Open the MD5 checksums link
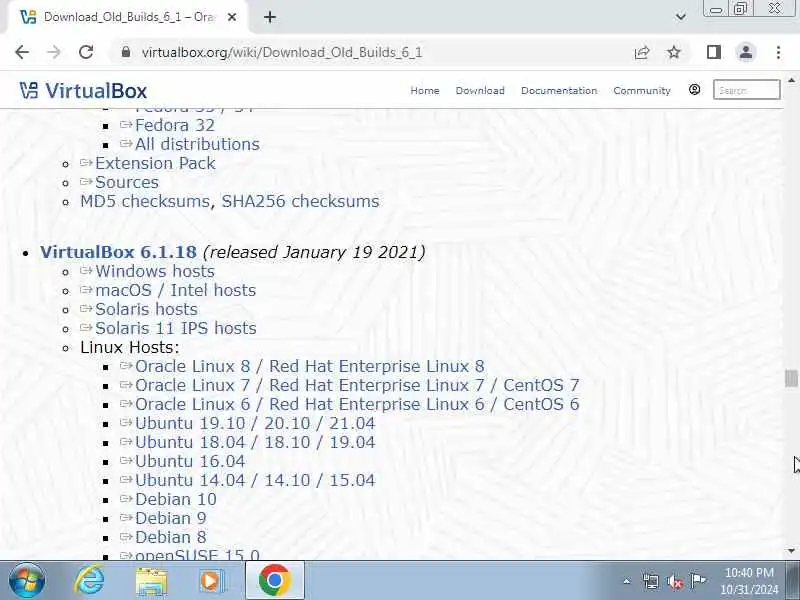 [x=145, y=201]
